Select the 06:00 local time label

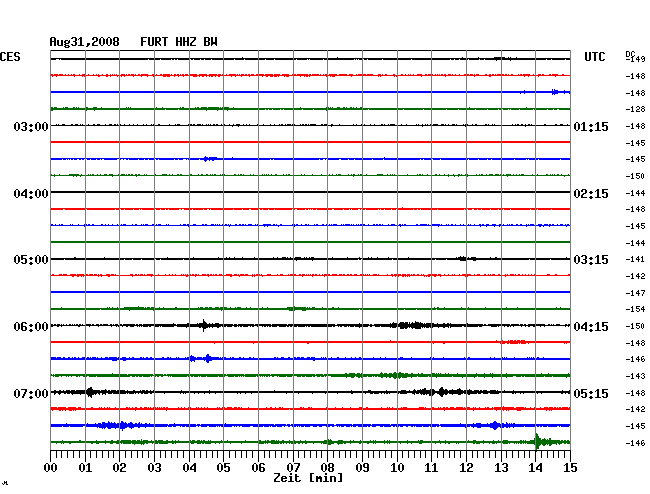click(x=31, y=327)
